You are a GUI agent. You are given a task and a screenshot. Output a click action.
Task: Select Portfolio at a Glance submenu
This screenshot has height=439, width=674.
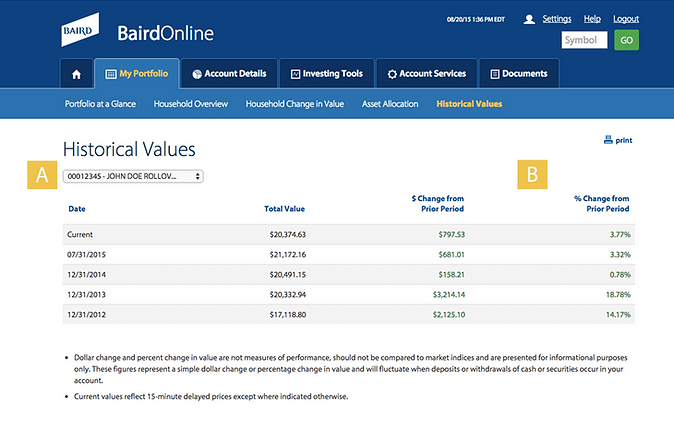[x=100, y=104]
